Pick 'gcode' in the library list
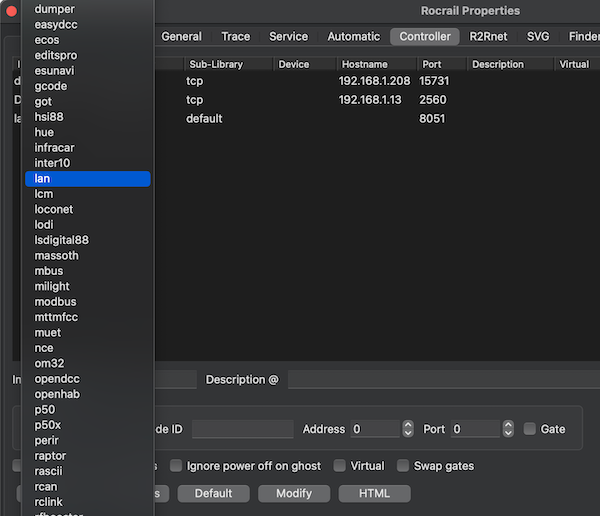Image resolution: width=600 pixels, height=516 pixels. pos(88,86)
